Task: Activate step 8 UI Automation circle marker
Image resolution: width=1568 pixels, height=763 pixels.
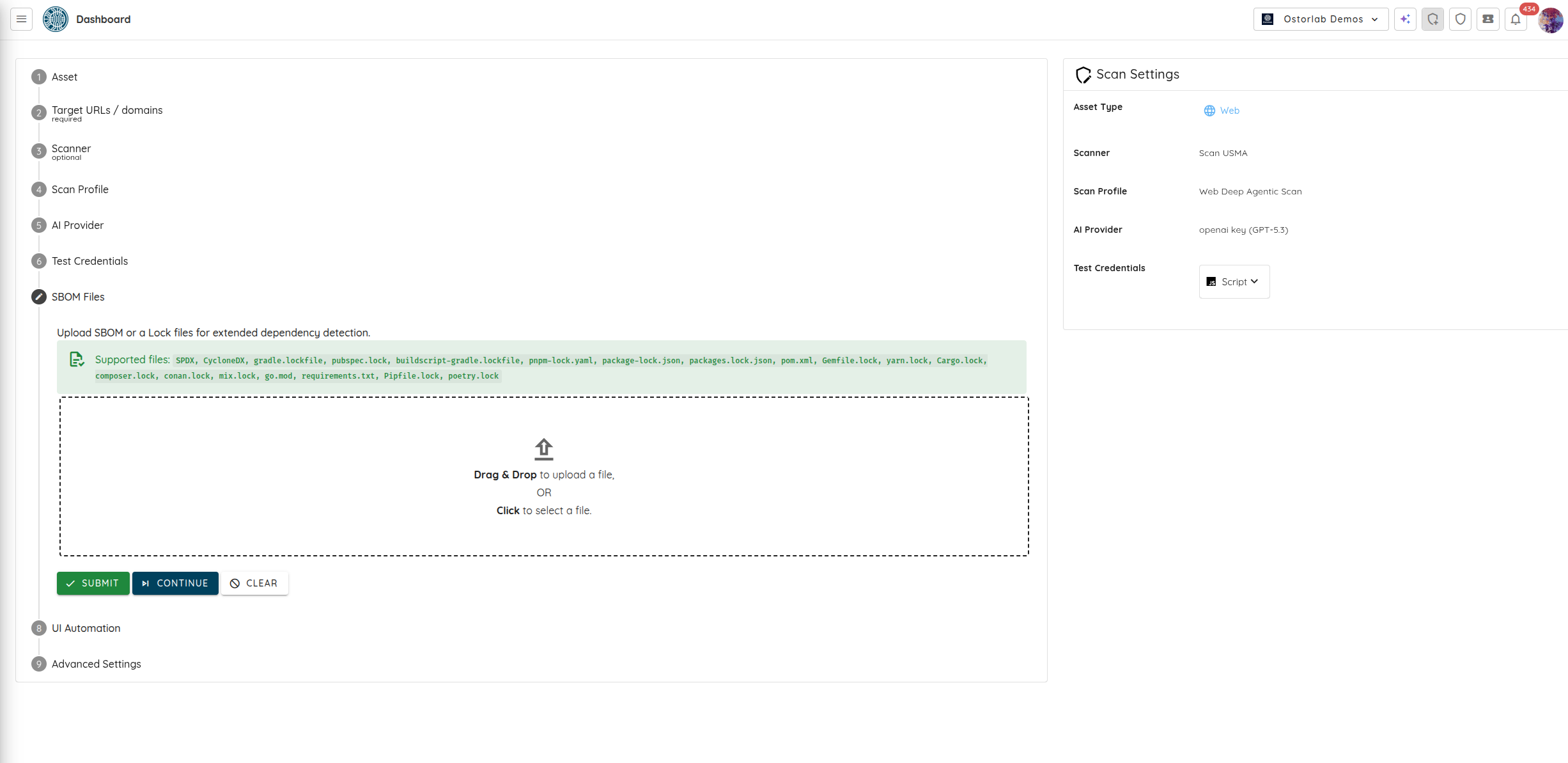Action: (38, 628)
